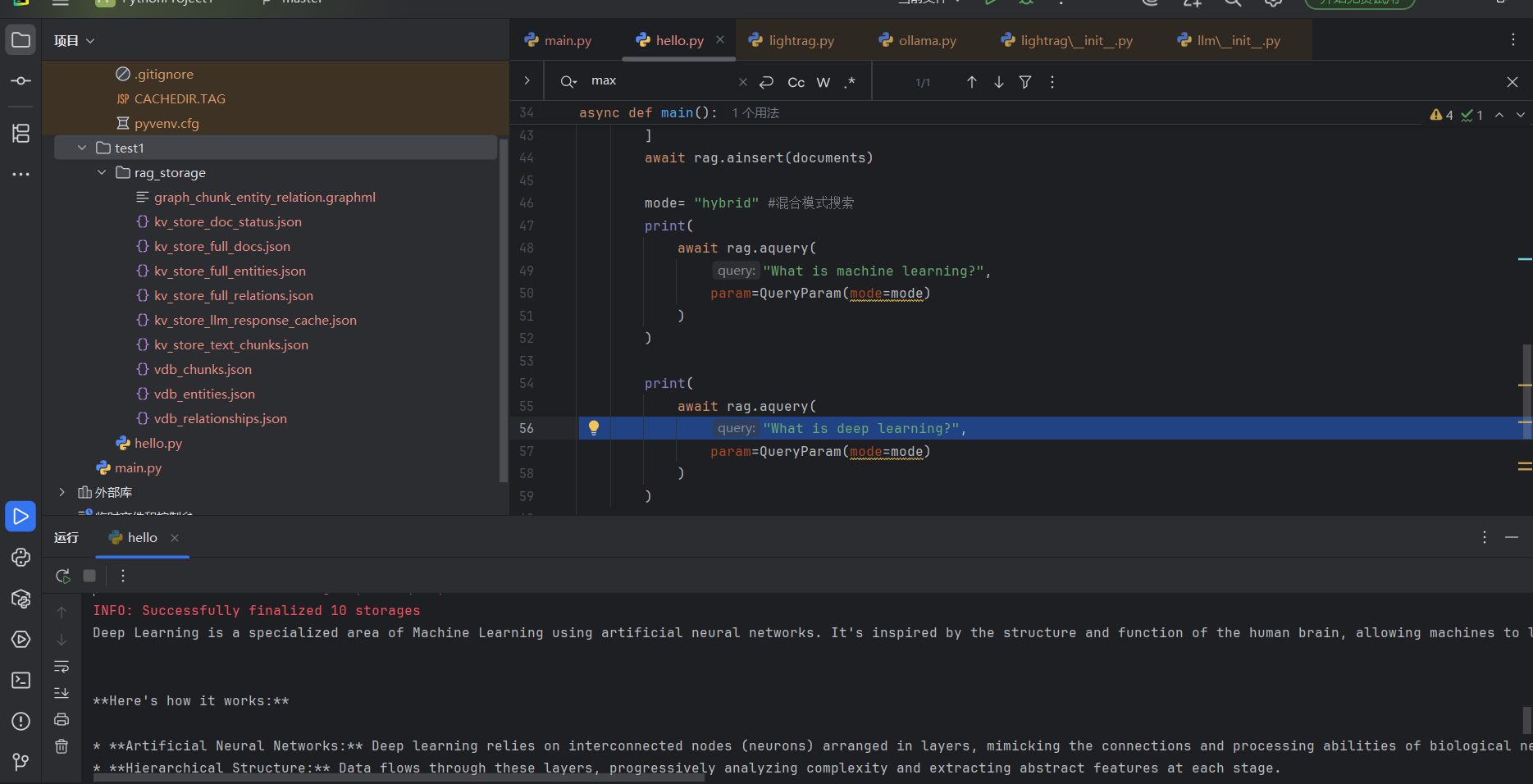1533x784 pixels.
Task: Open the Commit tool window icon
Action: coord(21,81)
